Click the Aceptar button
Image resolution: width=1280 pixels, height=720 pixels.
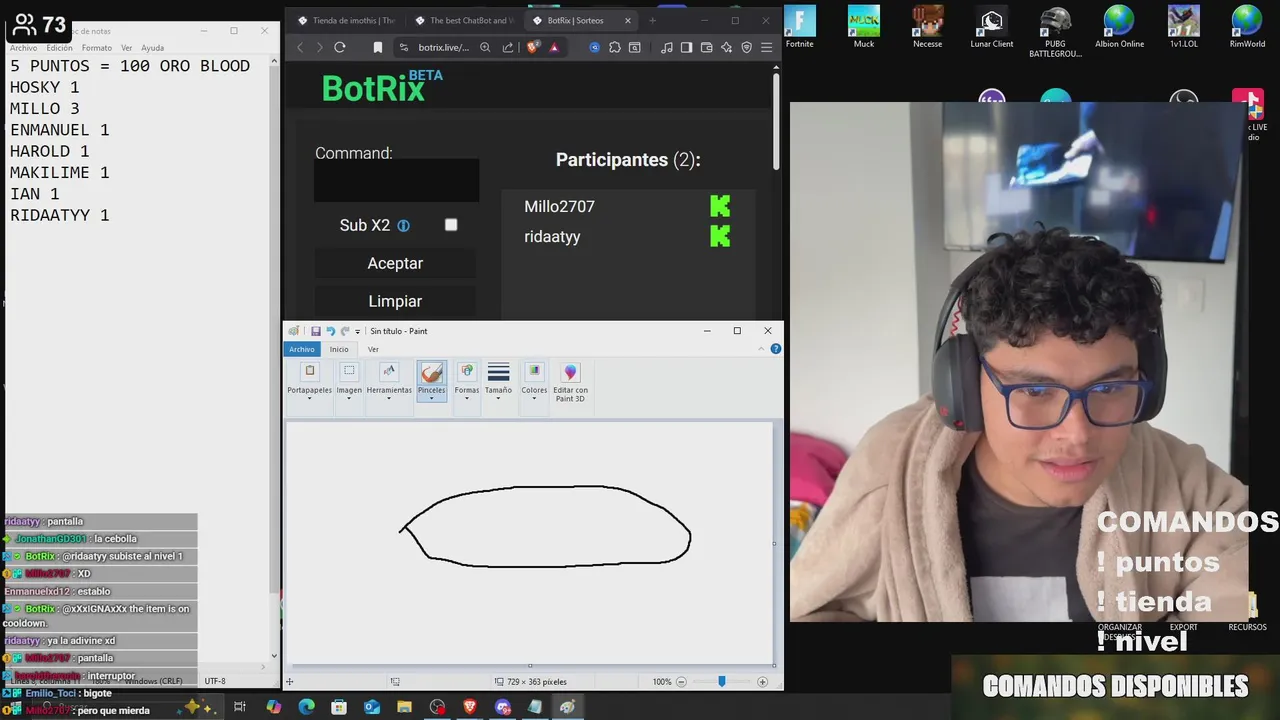point(395,263)
